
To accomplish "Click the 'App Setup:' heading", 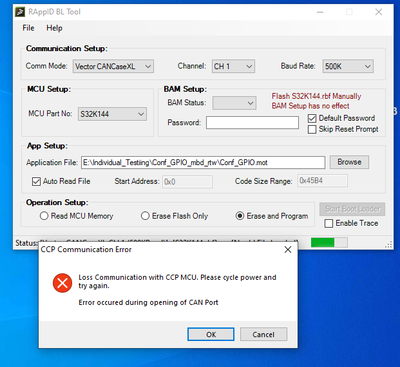I will pyautogui.click(x=47, y=146).
